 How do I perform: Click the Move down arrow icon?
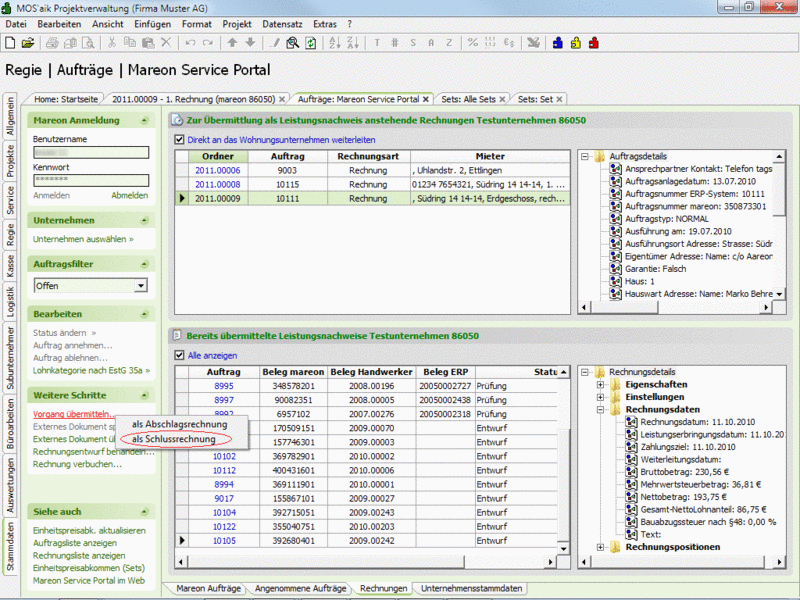pyautogui.click(x=250, y=43)
